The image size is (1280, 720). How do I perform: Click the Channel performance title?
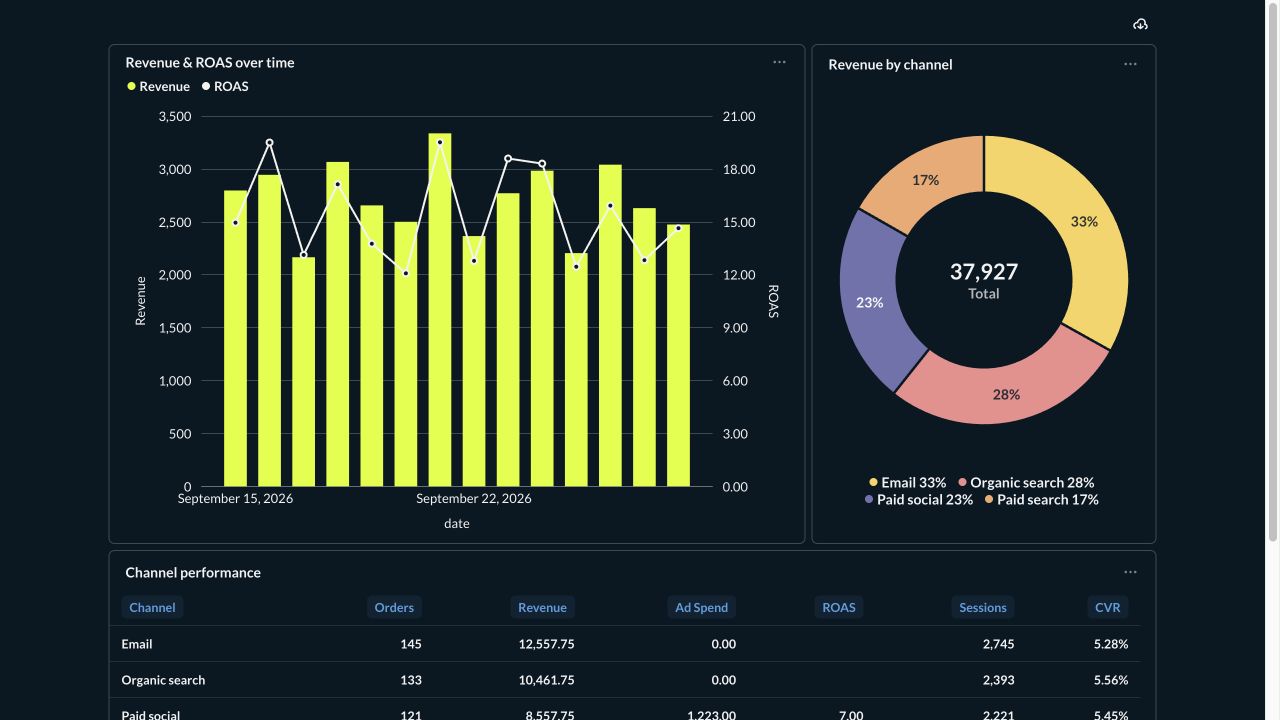pyautogui.click(x=193, y=572)
